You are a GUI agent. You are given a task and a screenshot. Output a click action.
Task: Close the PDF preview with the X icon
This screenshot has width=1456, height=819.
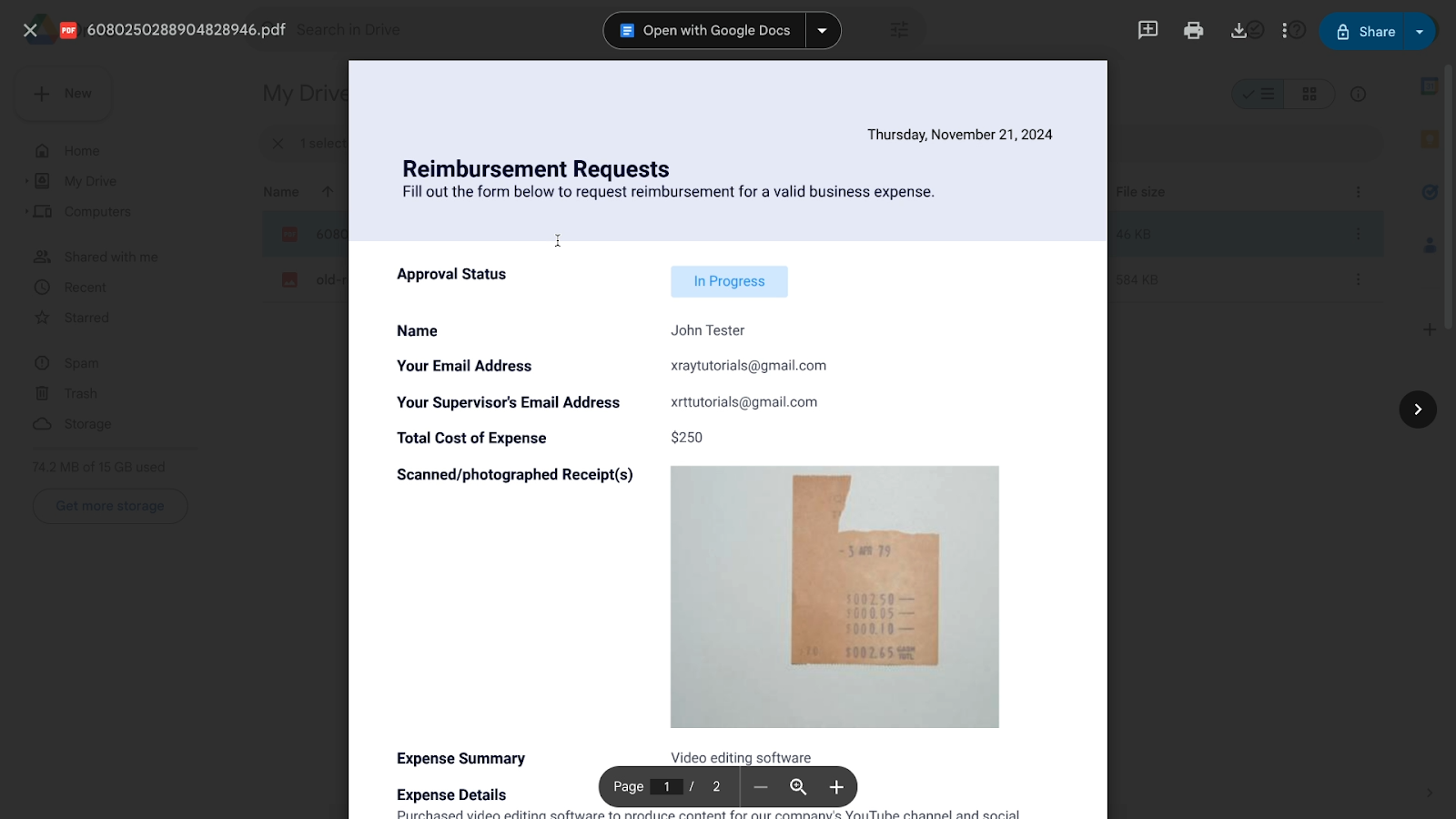point(30,30)
